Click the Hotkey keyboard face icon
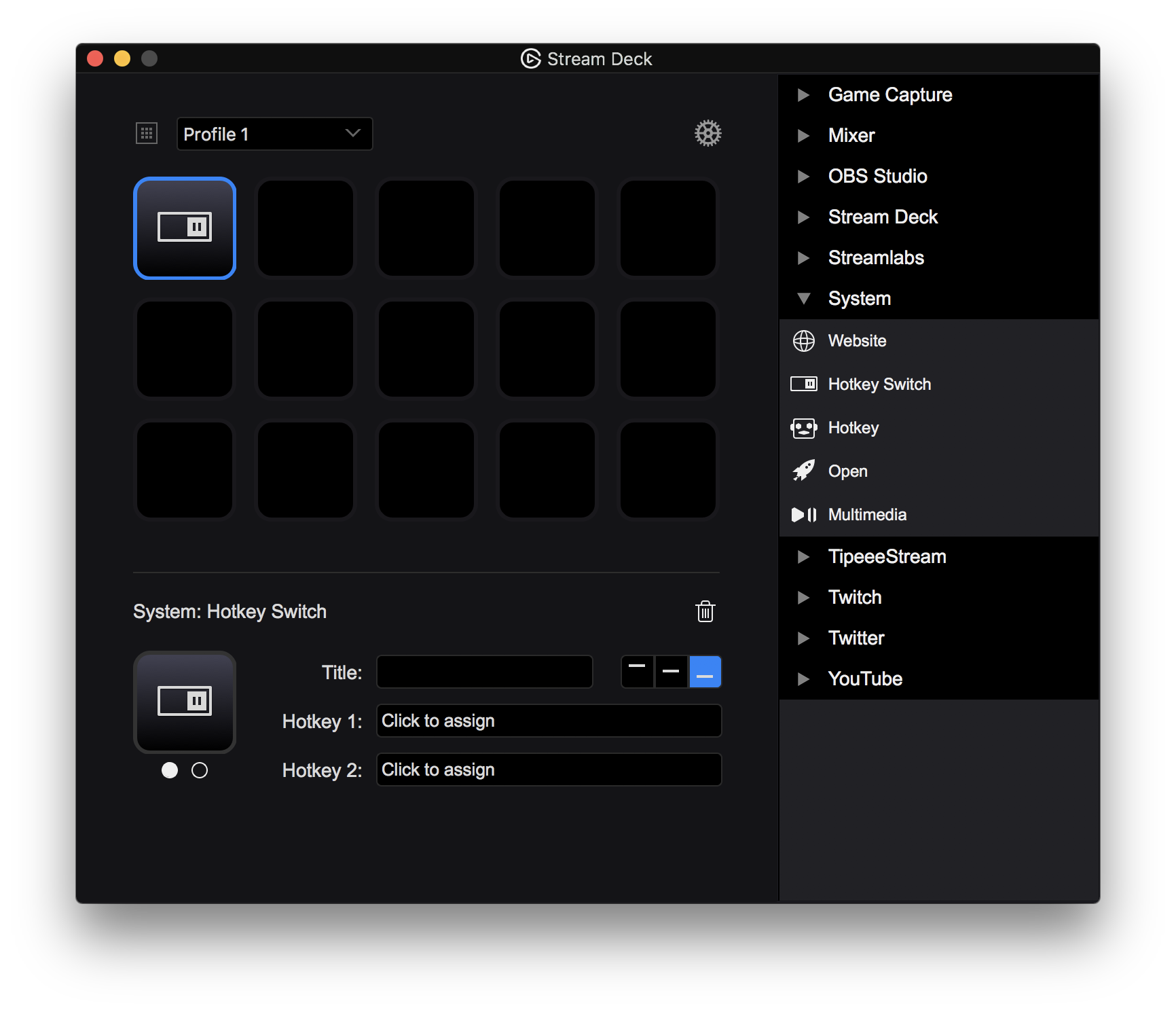 pyautogui.click(x=803, y=428)
